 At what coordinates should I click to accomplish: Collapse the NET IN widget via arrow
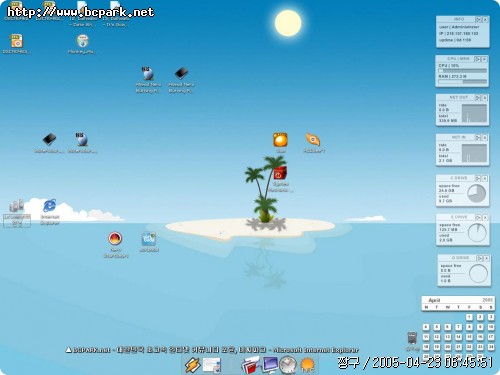(478, 137)
